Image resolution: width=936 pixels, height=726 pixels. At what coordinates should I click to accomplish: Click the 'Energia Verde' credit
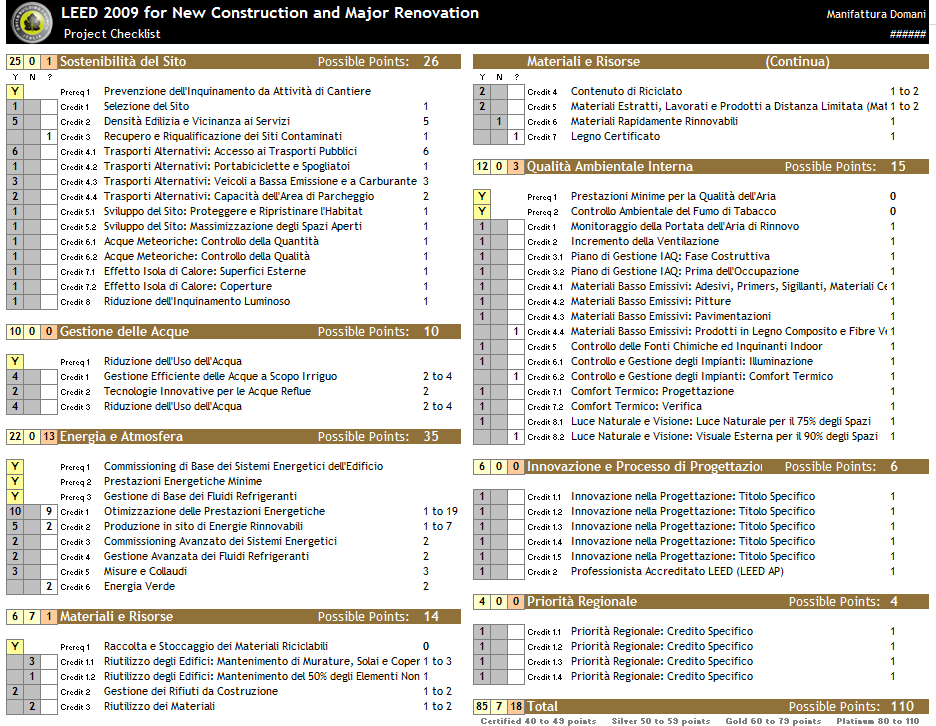140,586
